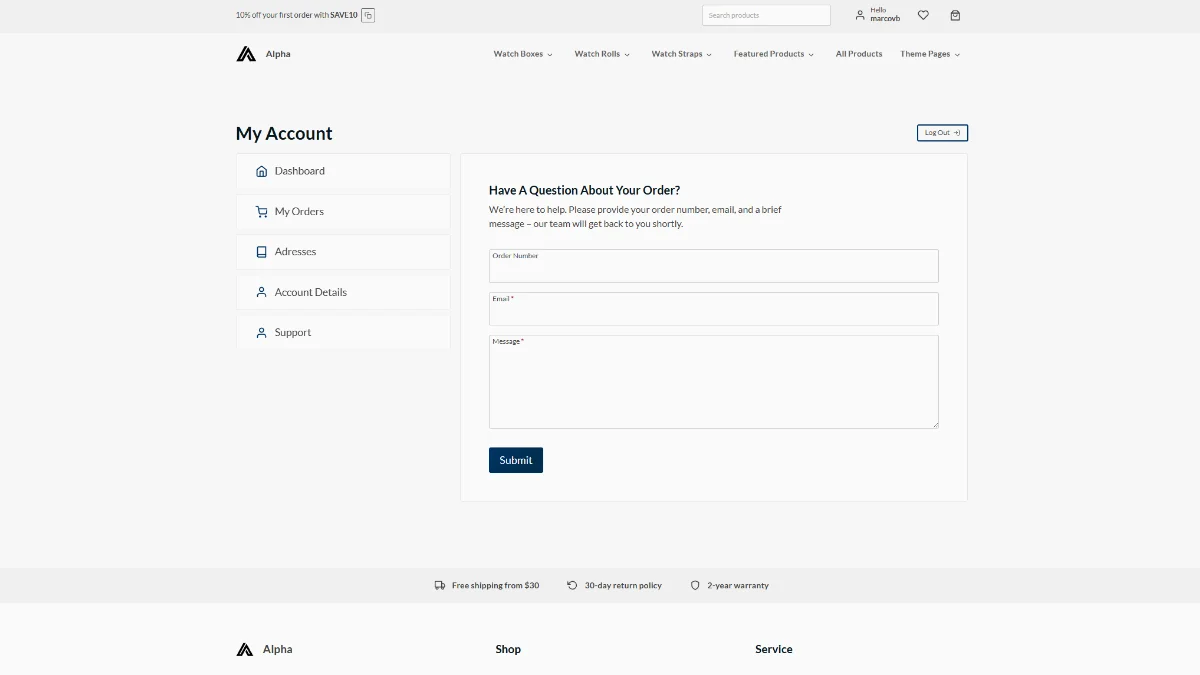1200x675 pixels.
Task: Open the wishlist heart icon
Action: [x=923, y=15]
